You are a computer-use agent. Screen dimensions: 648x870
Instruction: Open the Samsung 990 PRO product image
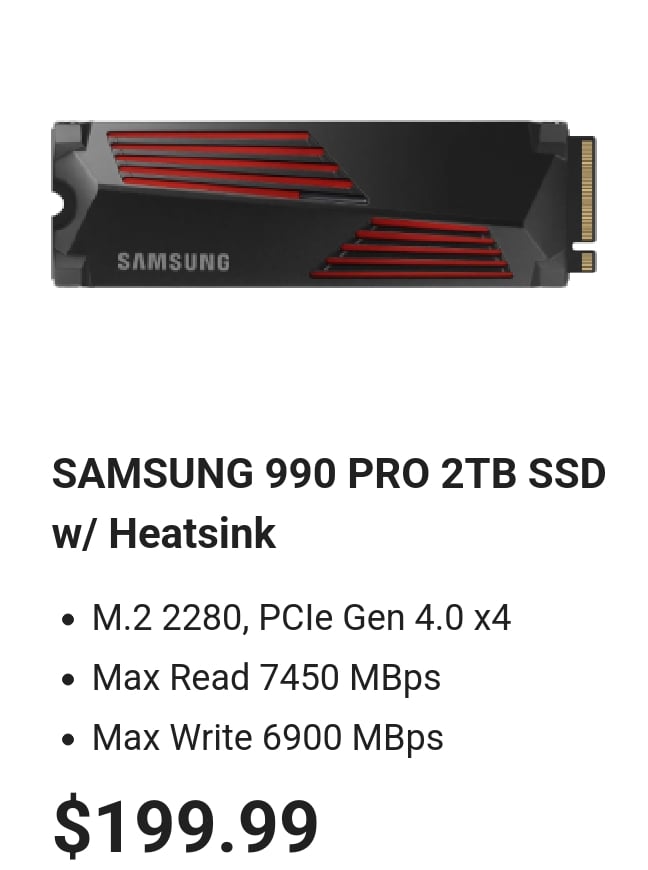coord(324,204)
